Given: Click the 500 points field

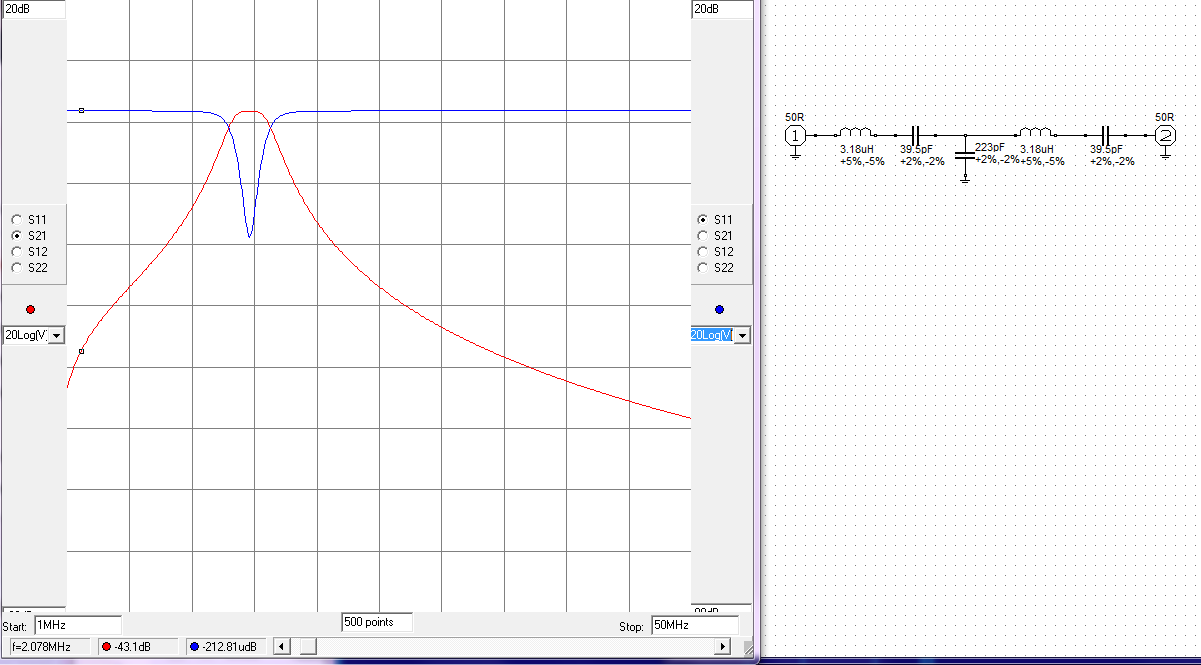Looking at the screenshot, I should 376,622.
